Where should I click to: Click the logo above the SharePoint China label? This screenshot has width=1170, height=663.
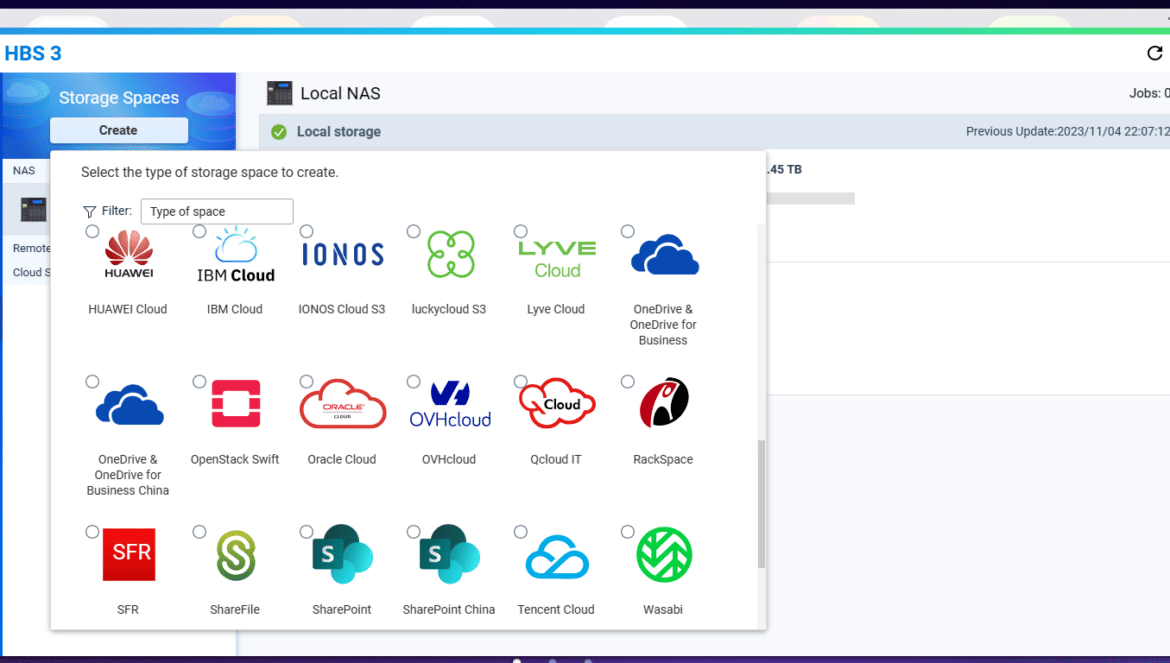(x=450, y=554)
